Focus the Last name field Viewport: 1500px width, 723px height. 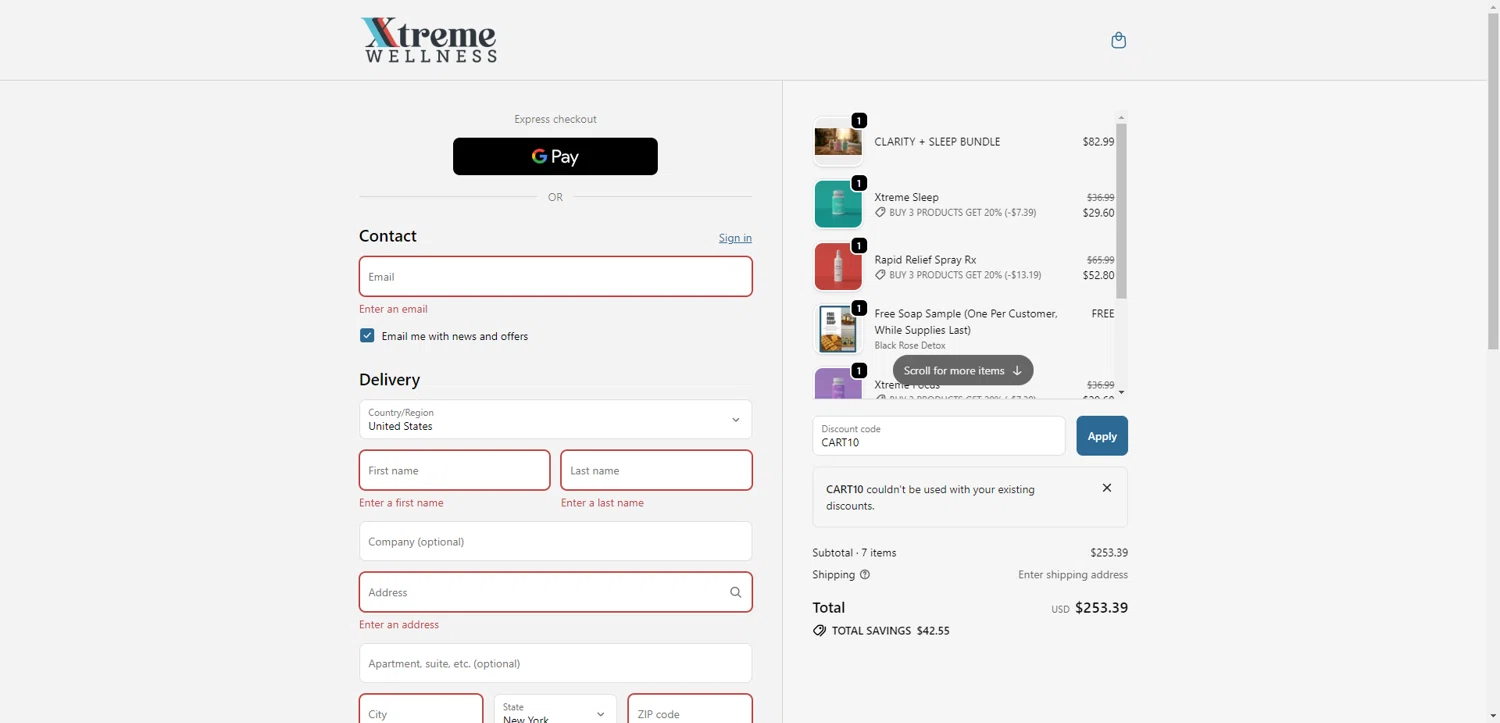[x=656, y=470]
